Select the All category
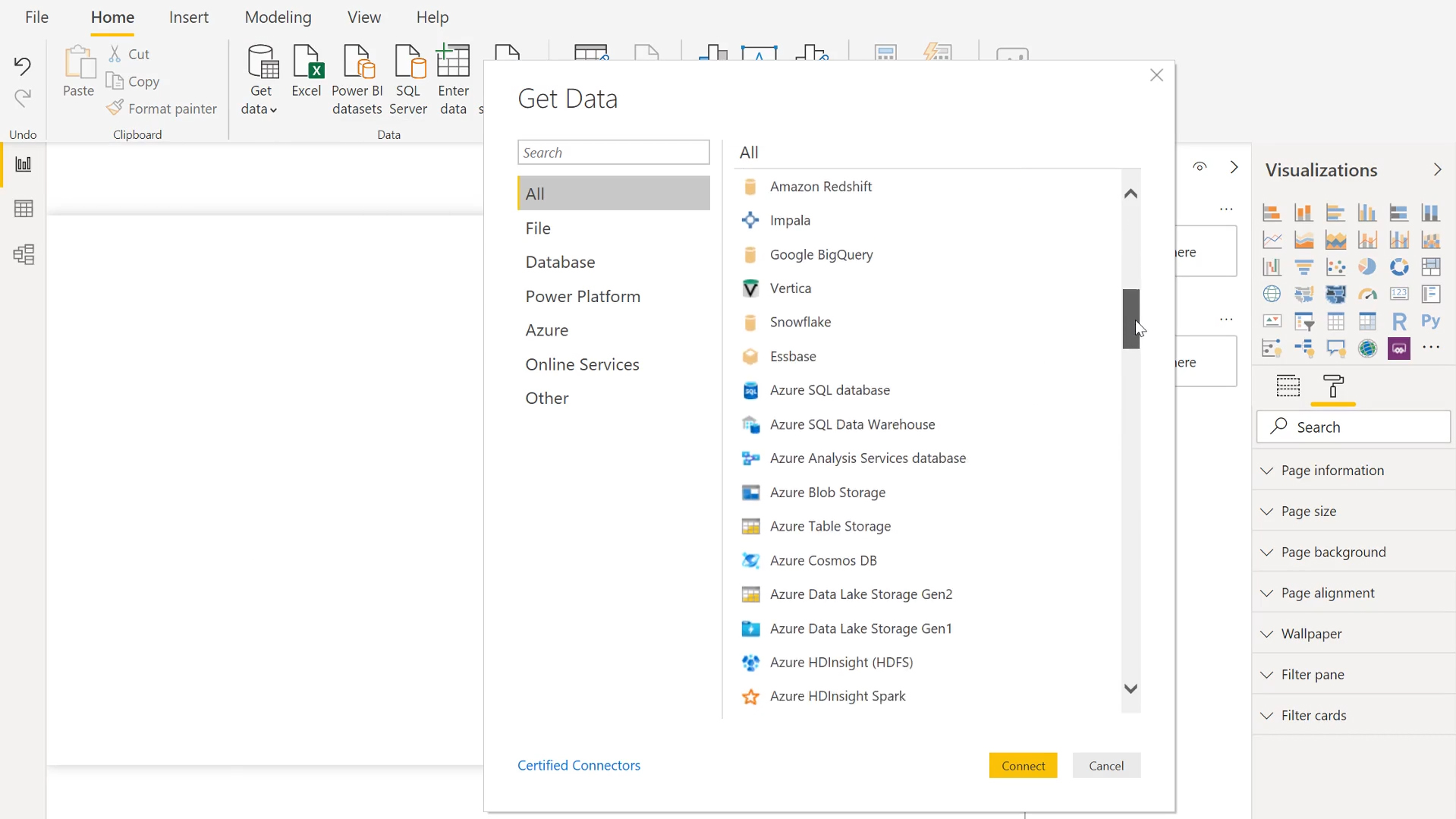1456x819 pixels. click(613, 194)
